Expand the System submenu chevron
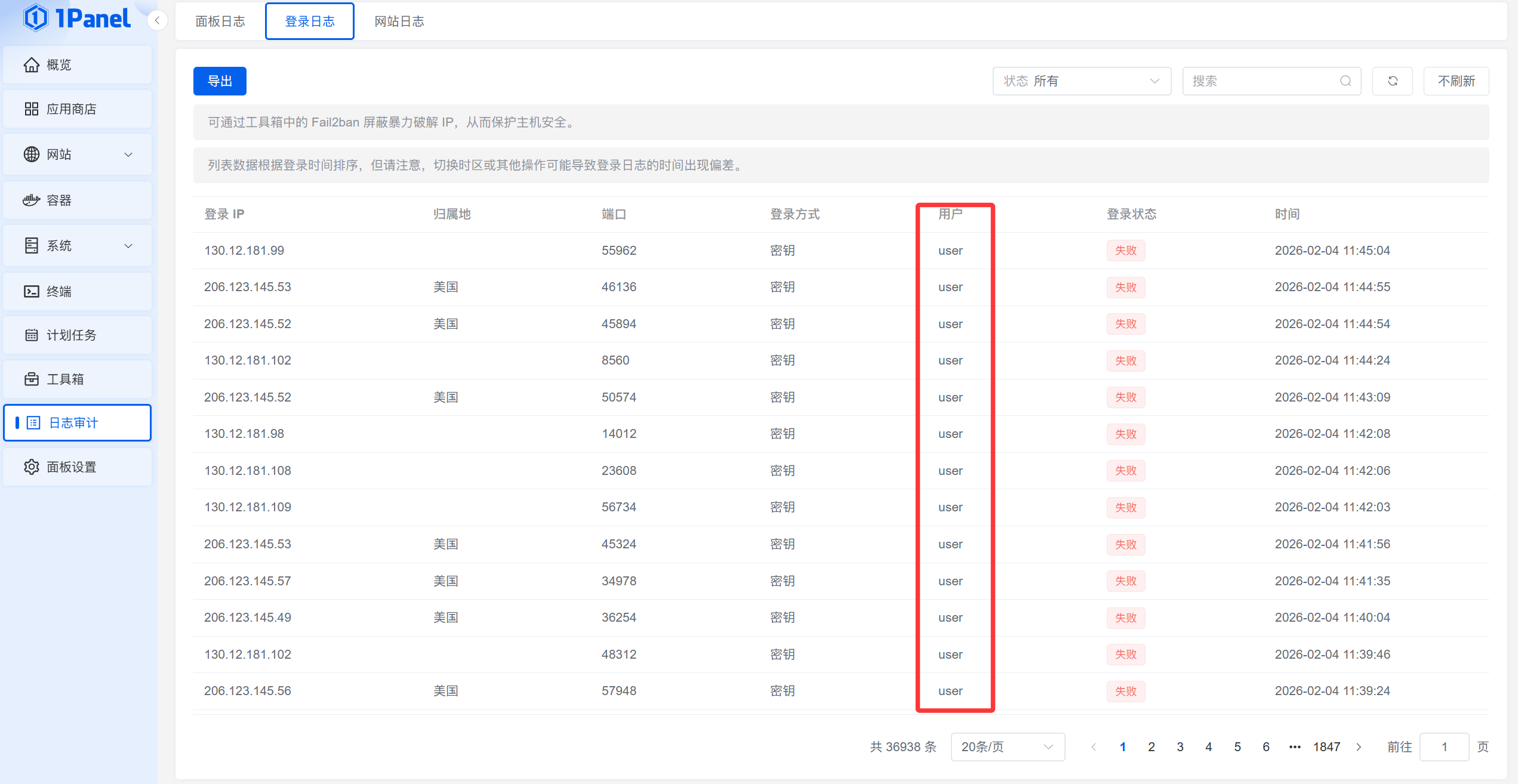Image resolution: width=1518 pixels, height=784 pixels. click(x=128, y=246)
